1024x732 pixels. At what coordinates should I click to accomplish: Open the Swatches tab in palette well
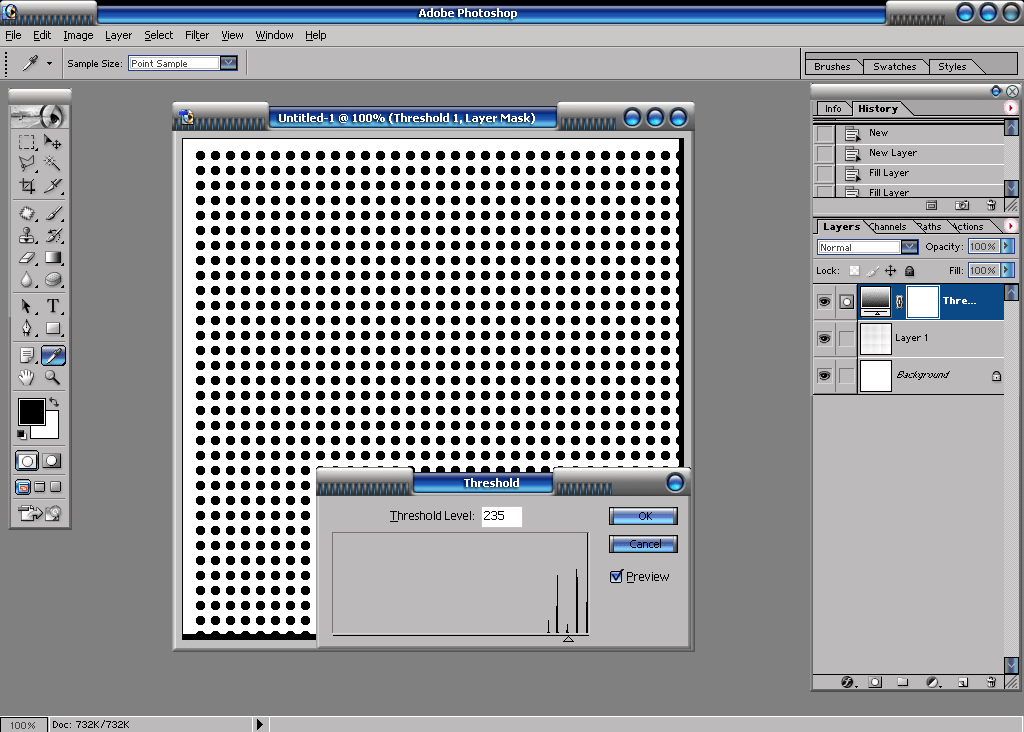(895, 67)
